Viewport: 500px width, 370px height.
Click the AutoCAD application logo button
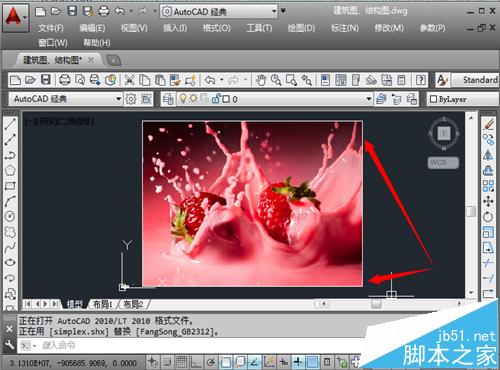pos(15,18)
